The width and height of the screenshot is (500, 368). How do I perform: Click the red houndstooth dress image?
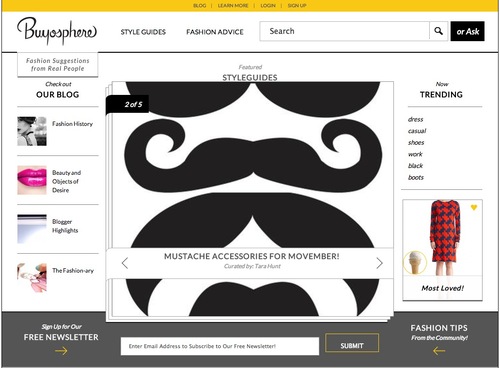tap(445, 237)
